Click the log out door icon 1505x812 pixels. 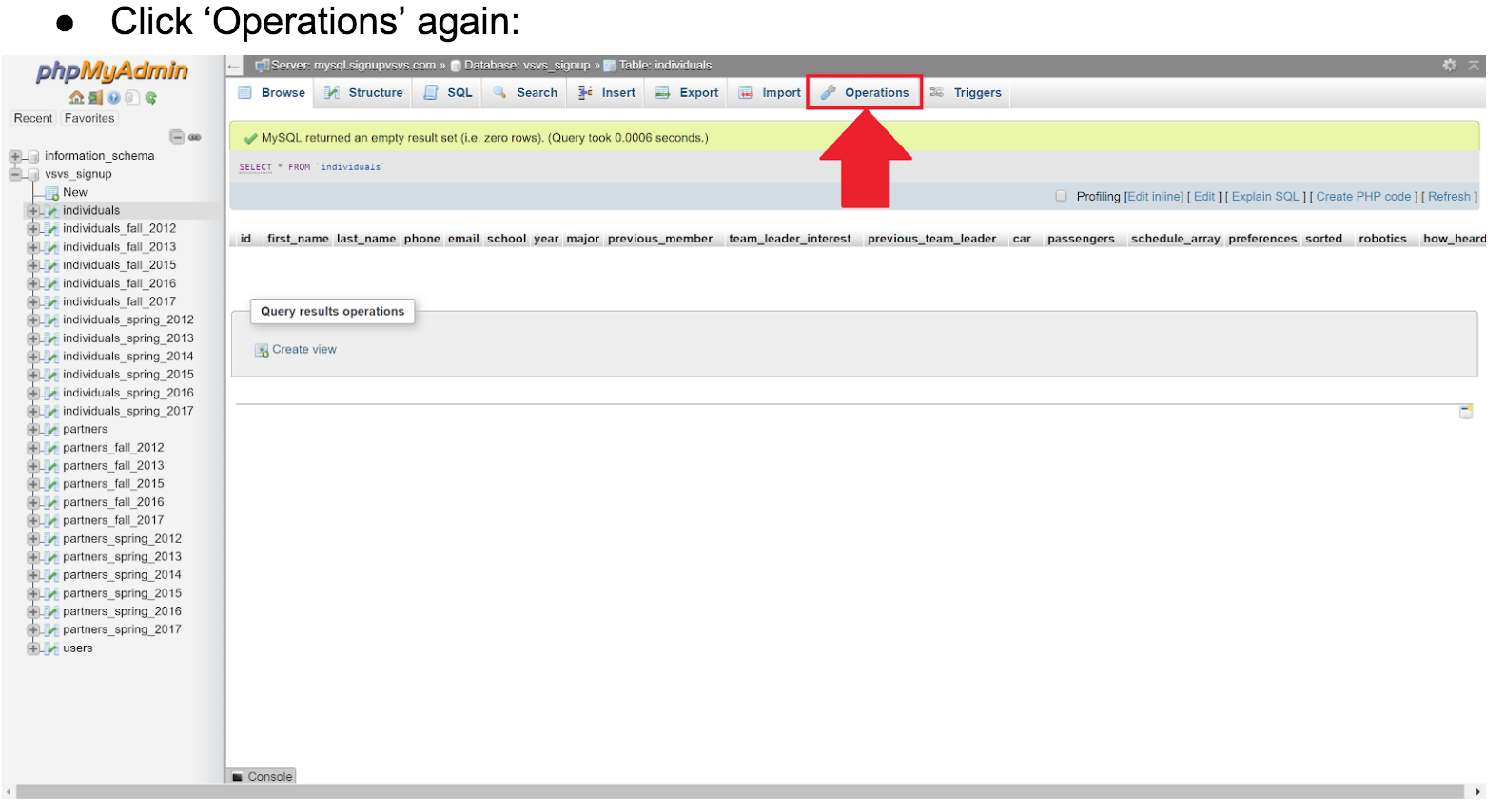95,97
